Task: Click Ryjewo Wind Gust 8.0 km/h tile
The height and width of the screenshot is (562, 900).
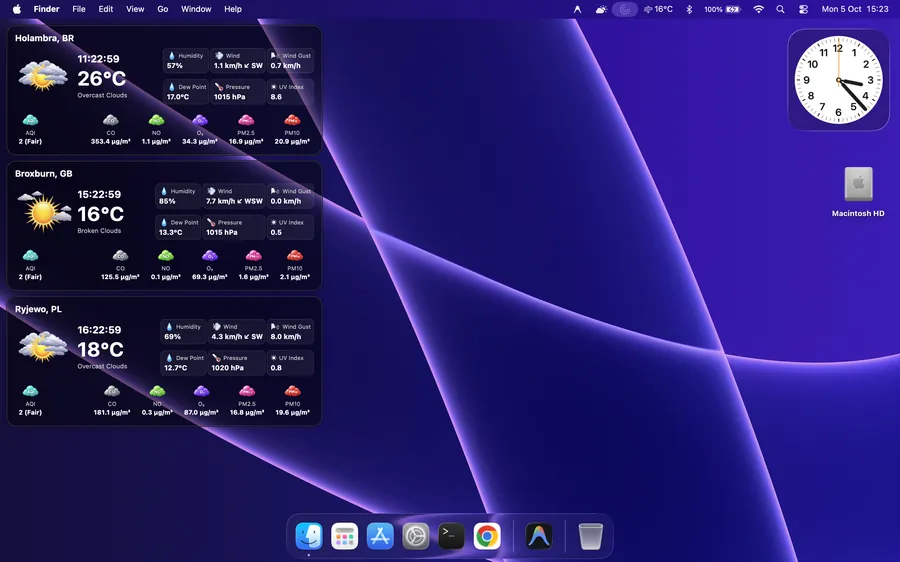Action: coord(290,331)
